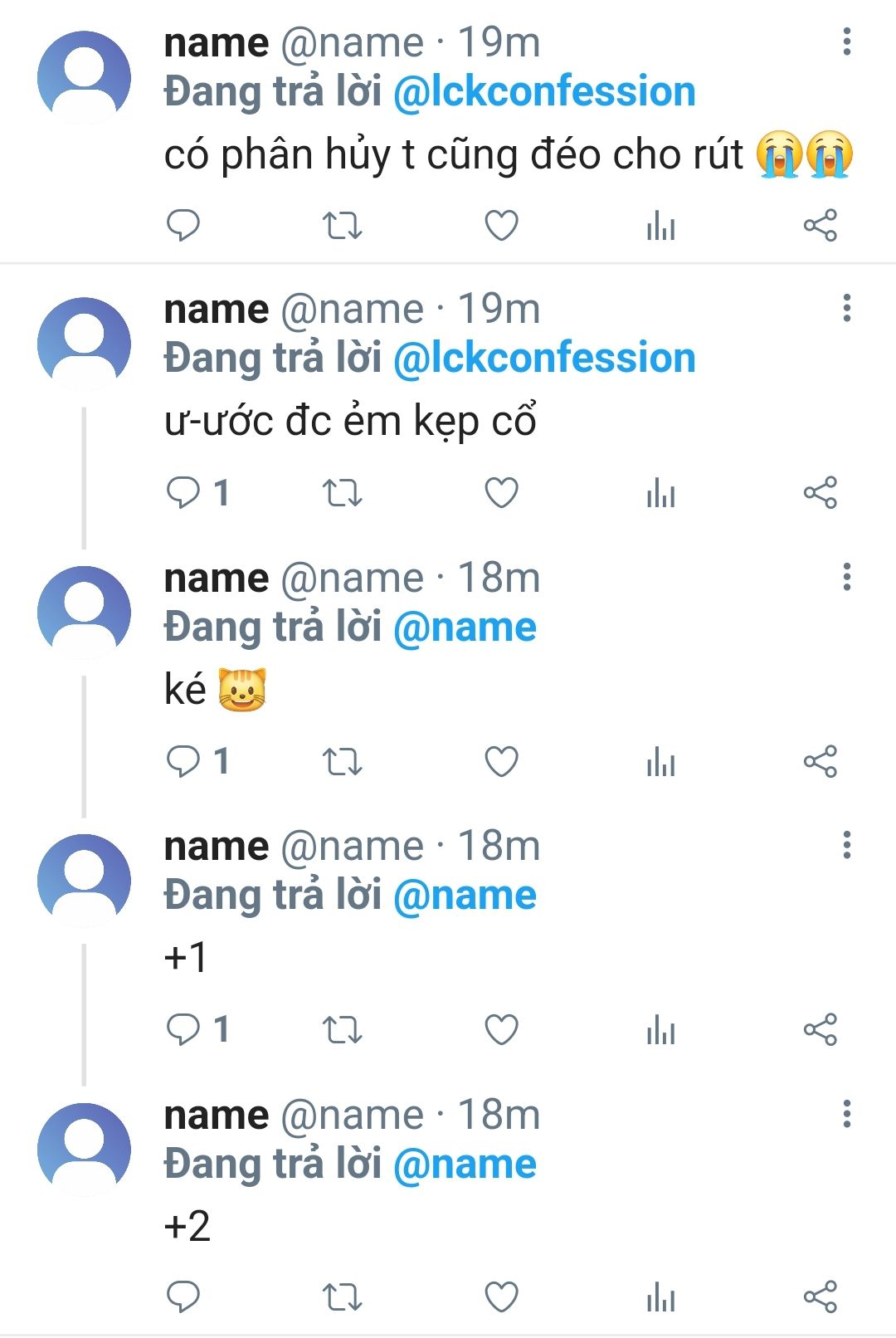The height and width of the screenshot is (1338, 896).
Task: Open @lckconfession link in second tweet
Action: (x=544, y=358)
